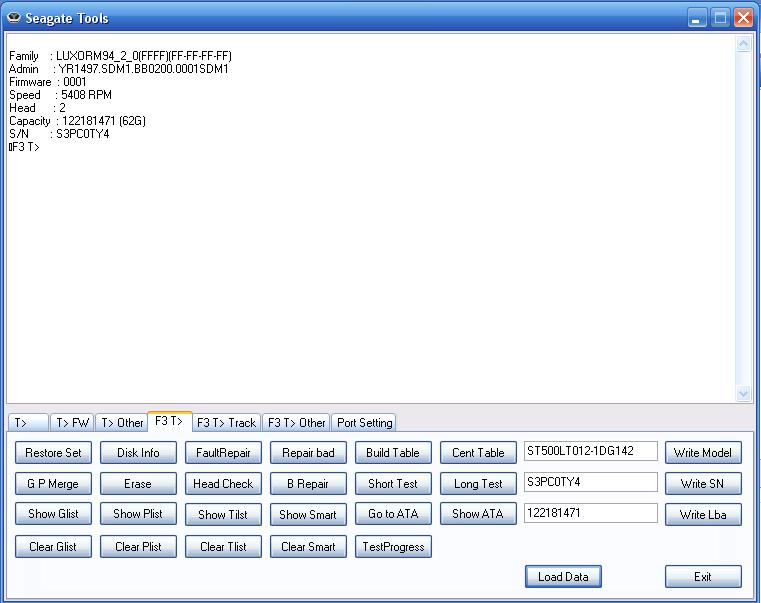Focus the model field ST500LT012-1DG142
Image resolution: width=761 pixels, height=603 pixels.
tap(591, 451)
